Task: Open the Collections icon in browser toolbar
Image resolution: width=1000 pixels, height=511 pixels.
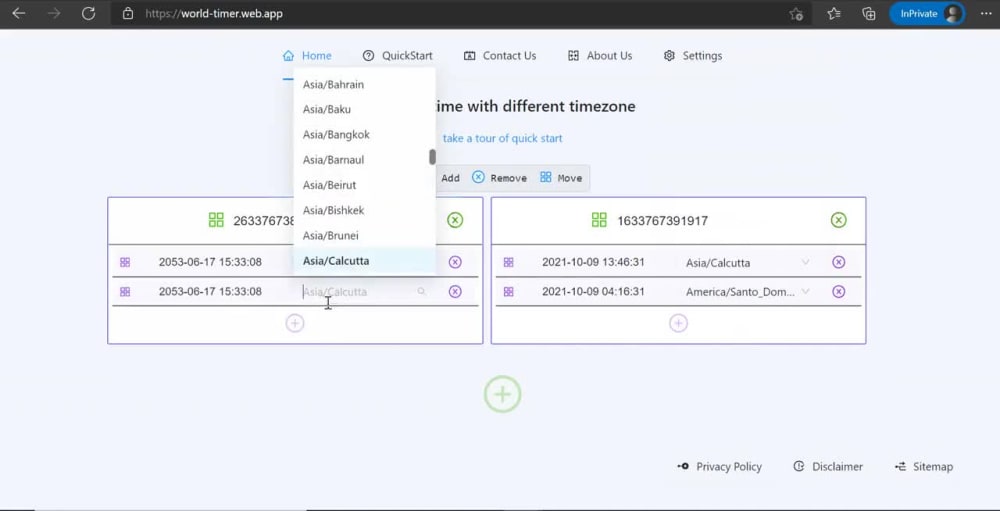Action: click(869, 13)
